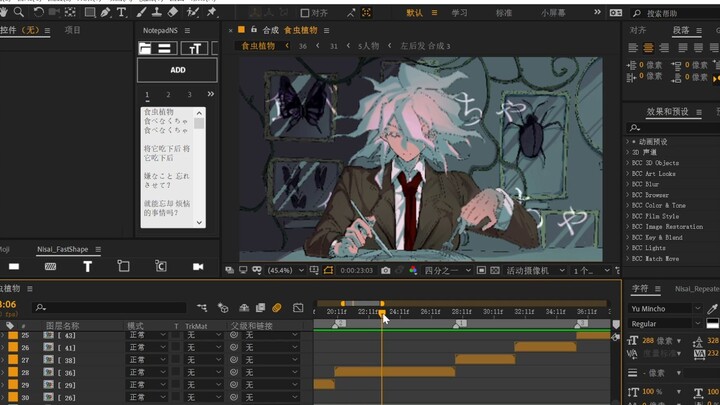Select the Zoom tool magnifier

18,12
